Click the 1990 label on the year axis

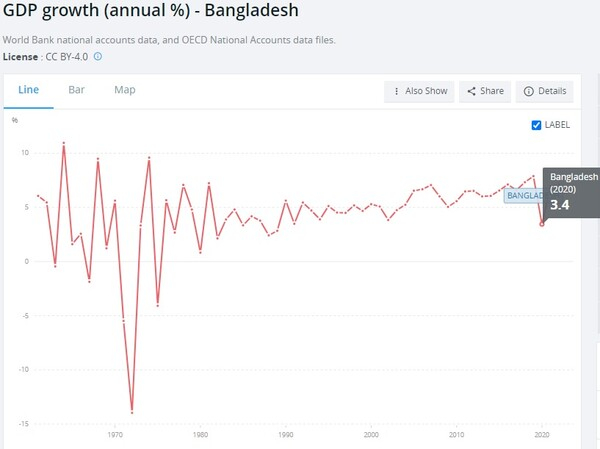pos(286,435)
